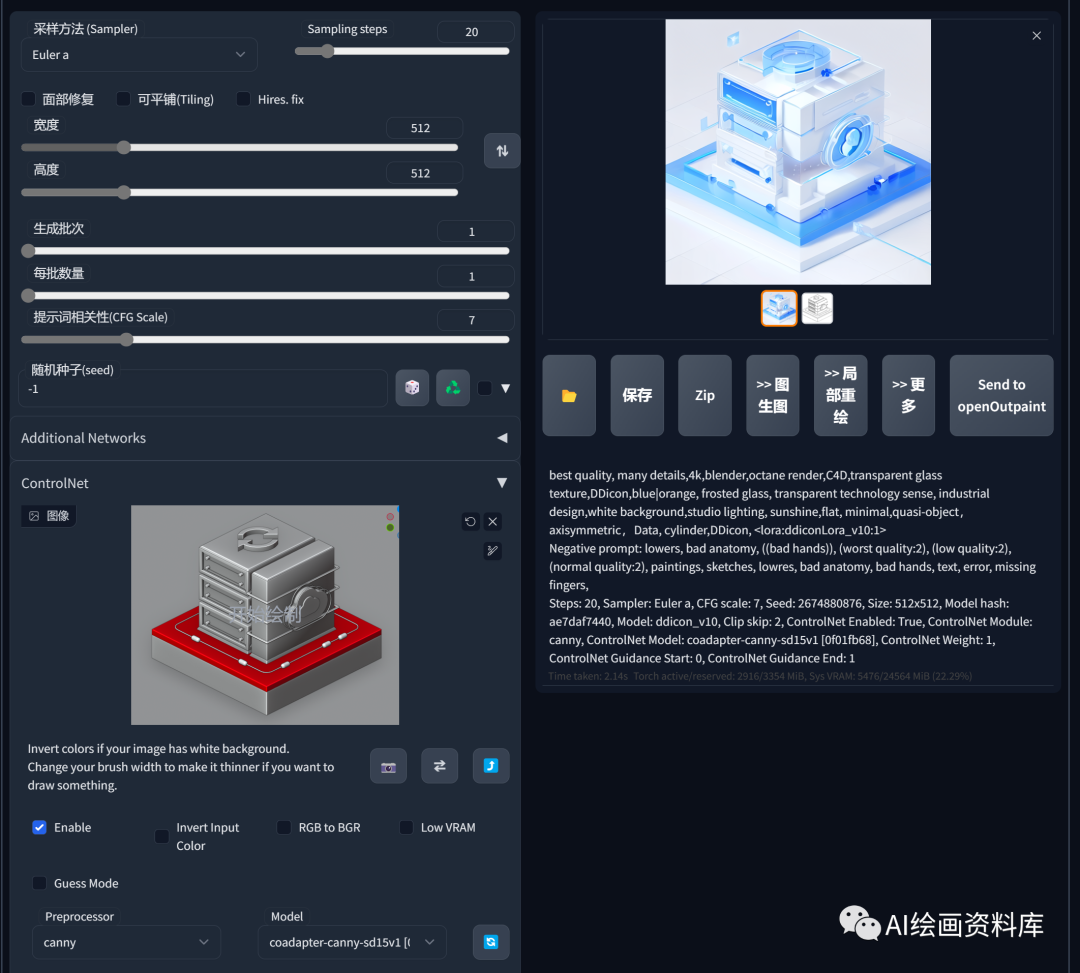This screenshot has height=973, width=1080.
Task: Click the blue upward arrow send-dimensions icon
Action: [491, 766]
